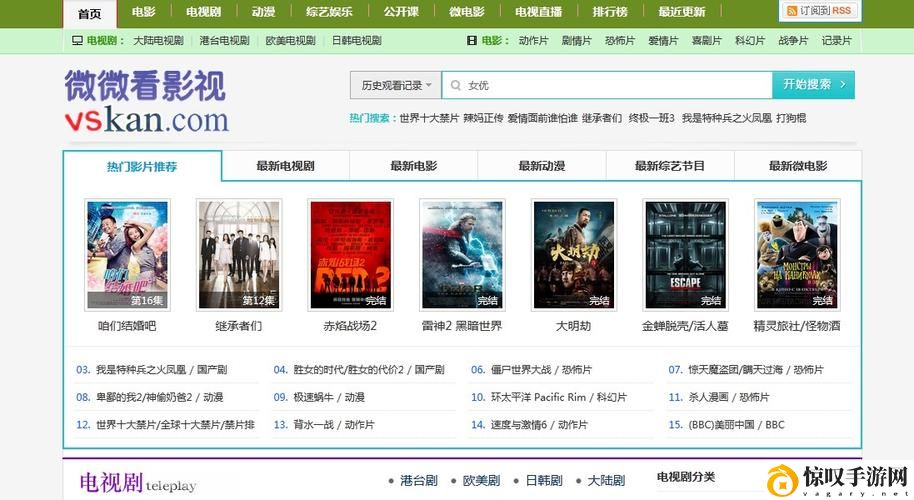Open the 金蝉脱壳 ESCAPE poster thumbnail
Image resolution: width=914 pixels, height=500 pixels.
686,255
